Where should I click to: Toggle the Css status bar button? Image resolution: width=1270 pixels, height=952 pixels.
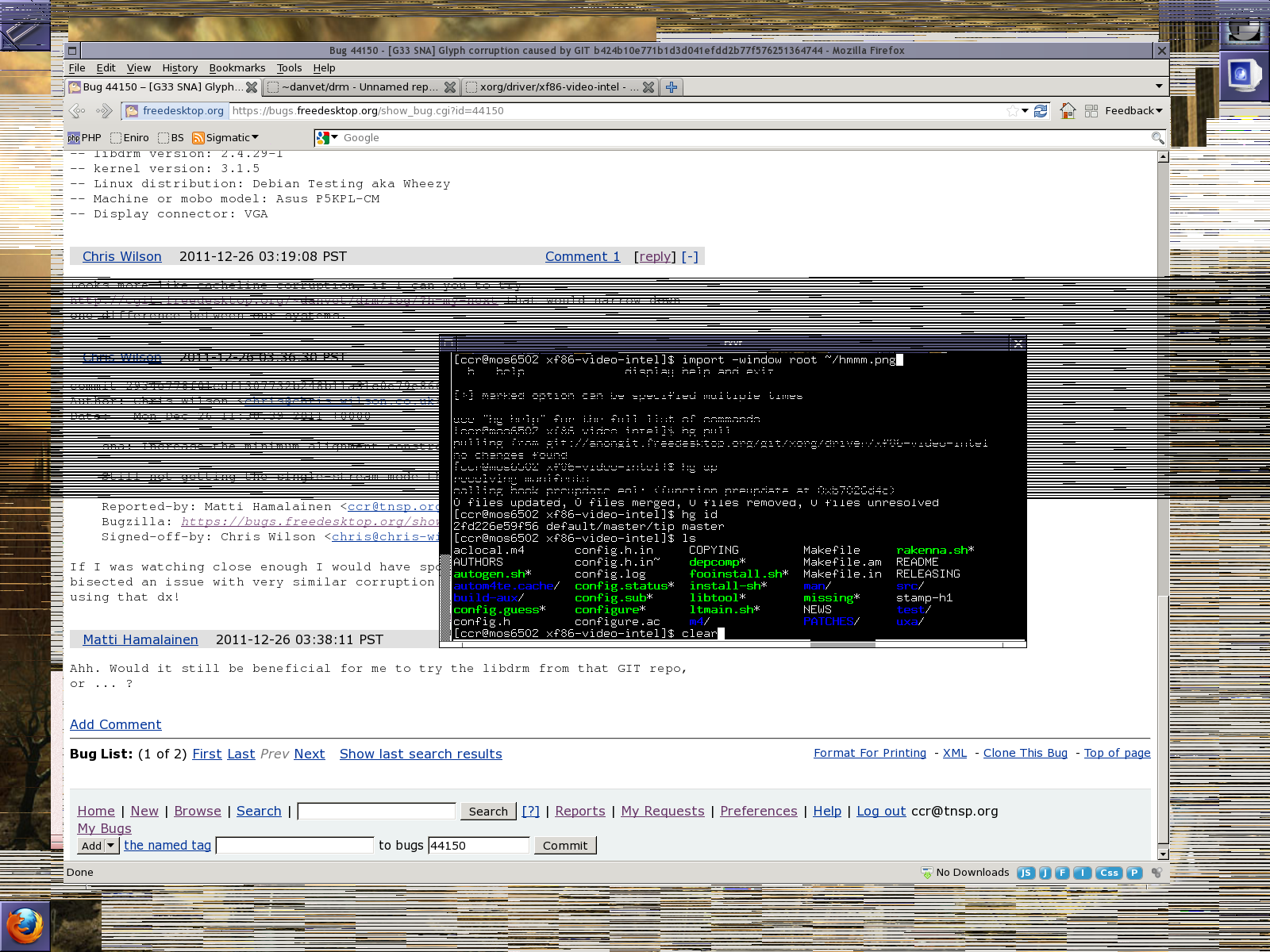[x=1109, y=873]
